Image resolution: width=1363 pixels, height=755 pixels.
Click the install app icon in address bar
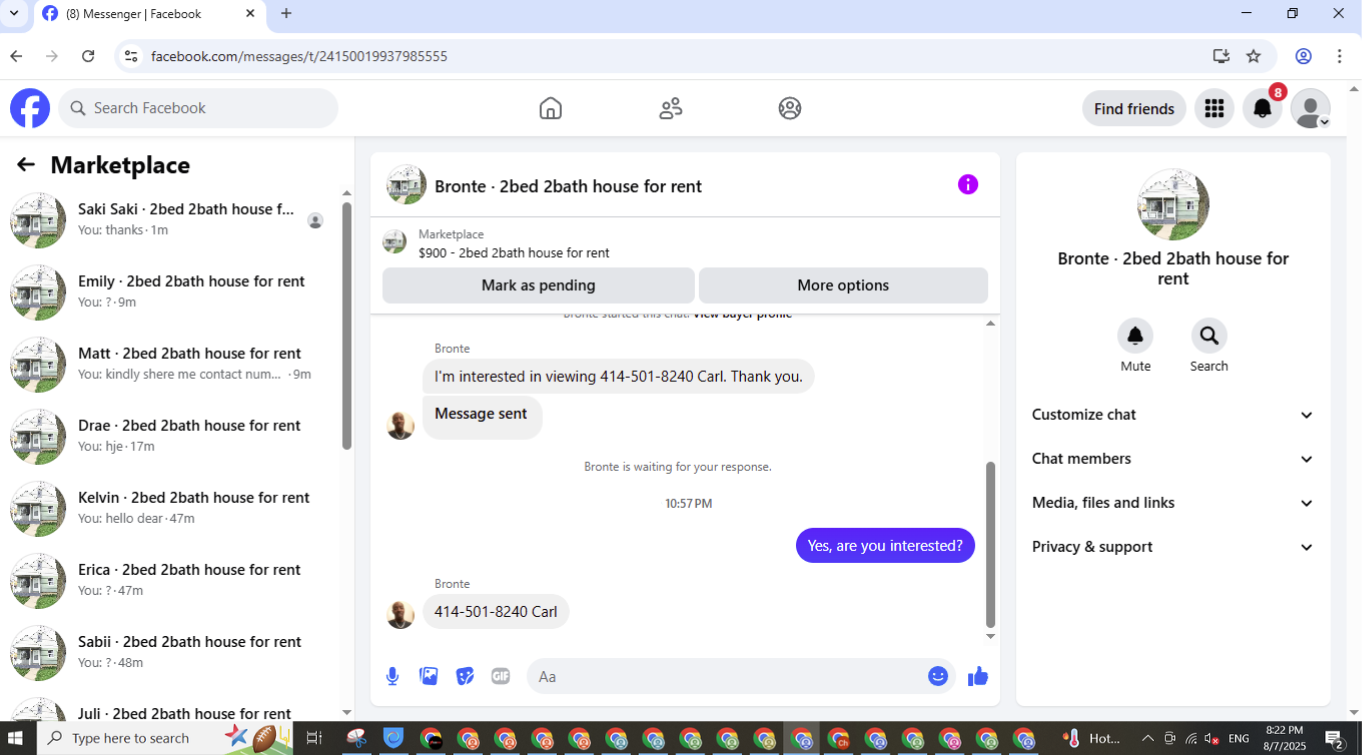point(1221,56)
